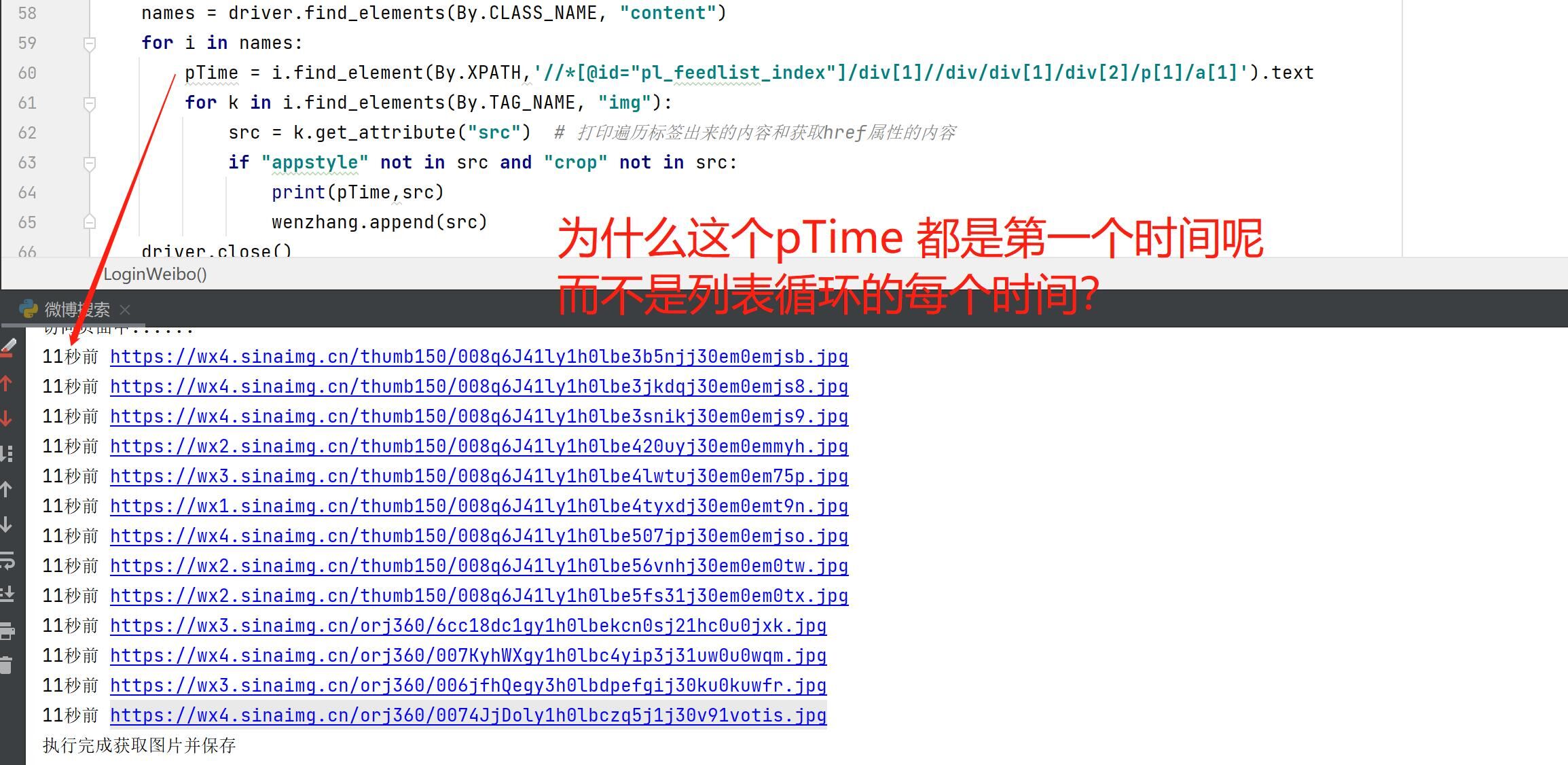Viewport: 1568px width, 765px height.
Task: Click line number 62 in the gutter
Action: [27, 133]
